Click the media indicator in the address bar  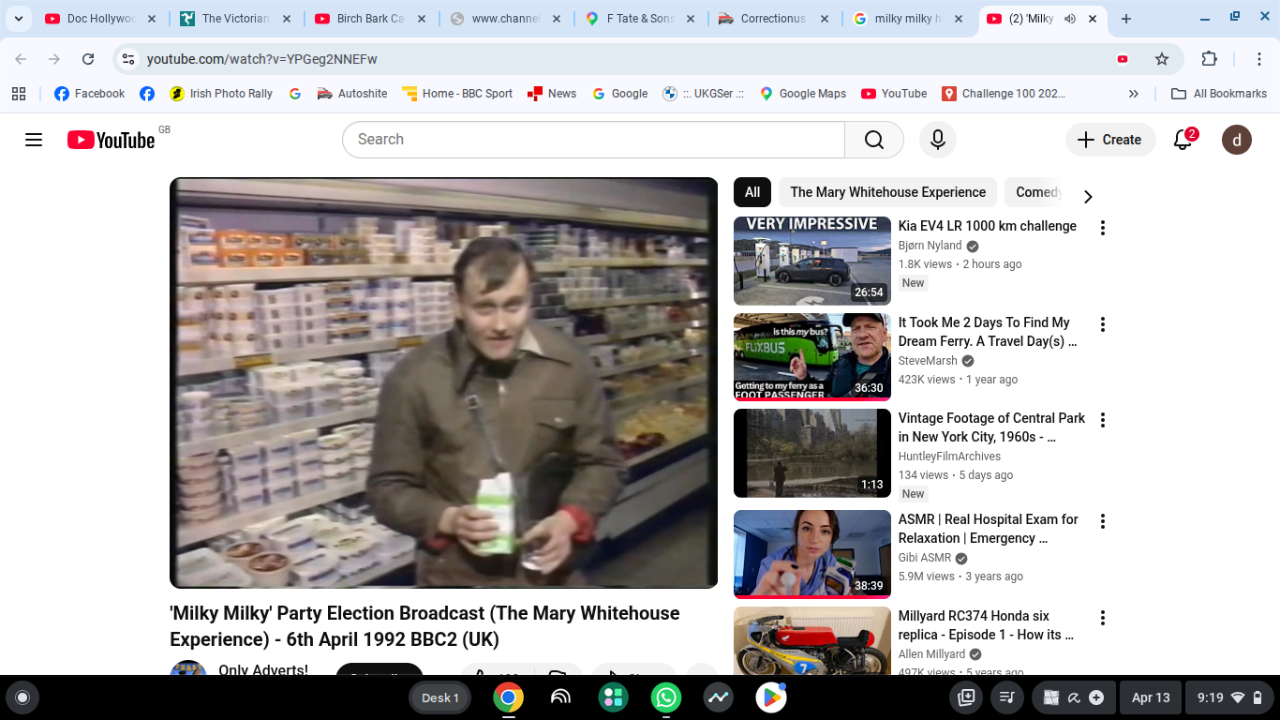[x=1123, y=59]
